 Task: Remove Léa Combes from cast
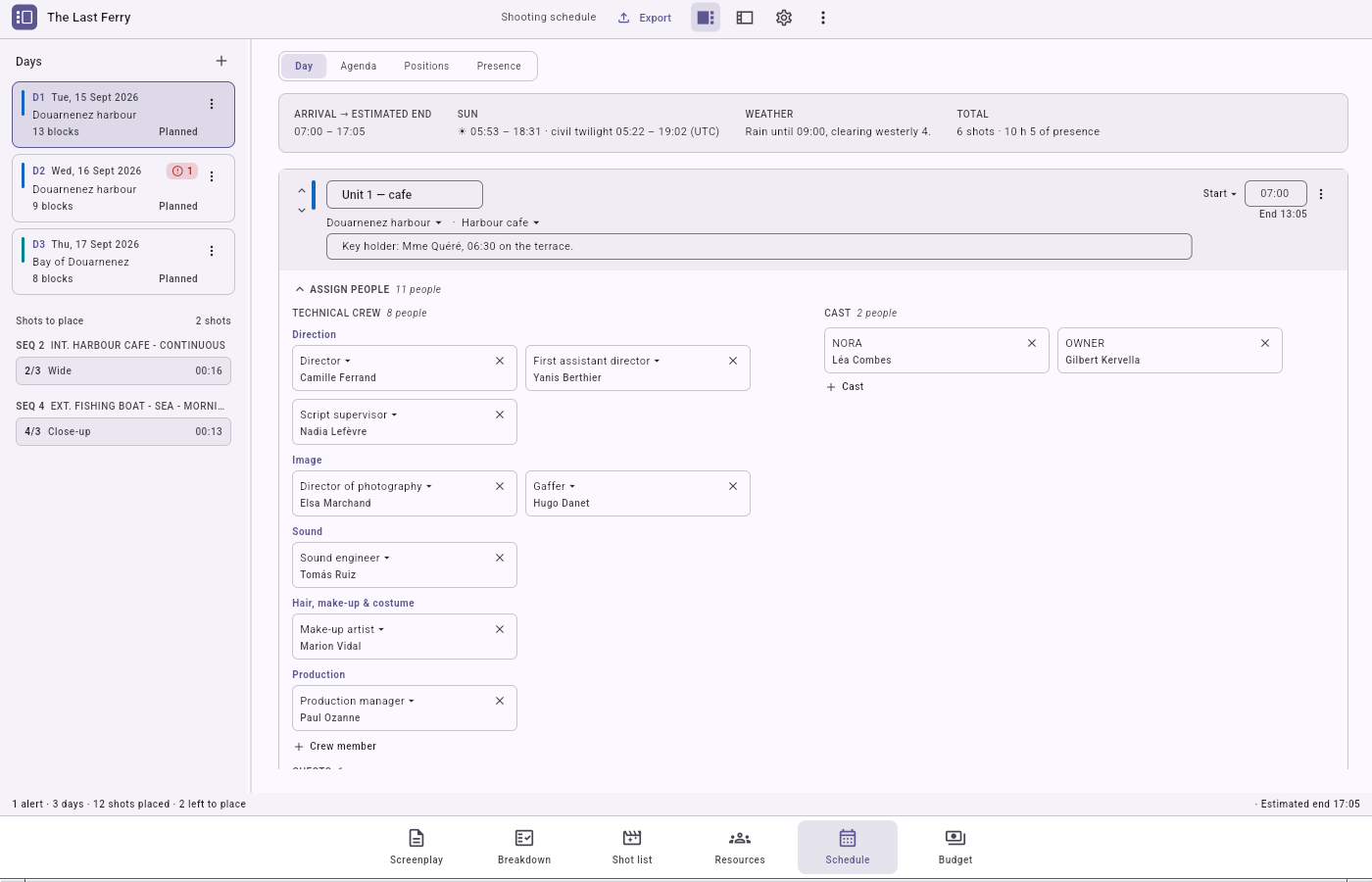(1032, 343)
